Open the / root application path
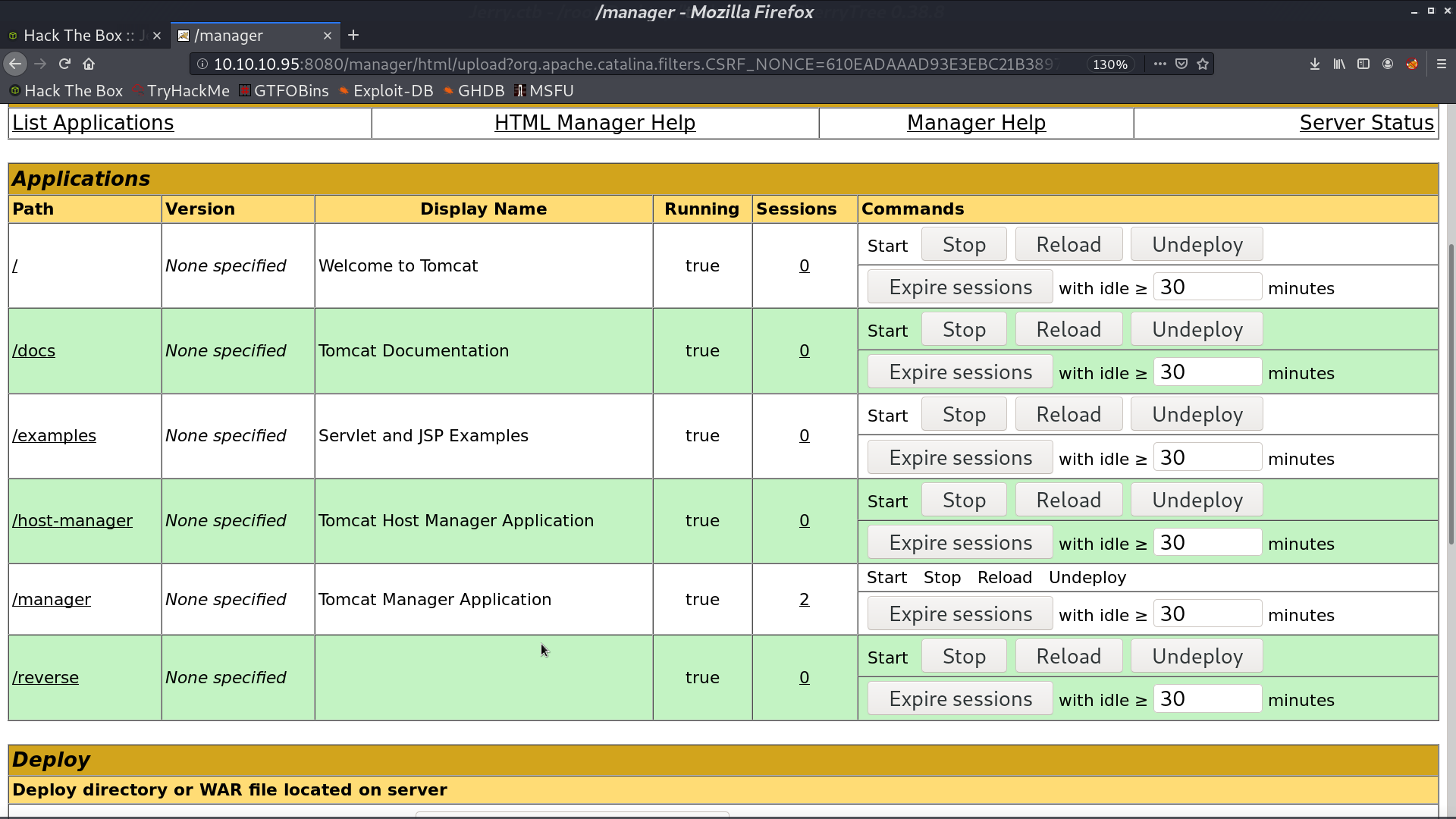 [15, 266]
